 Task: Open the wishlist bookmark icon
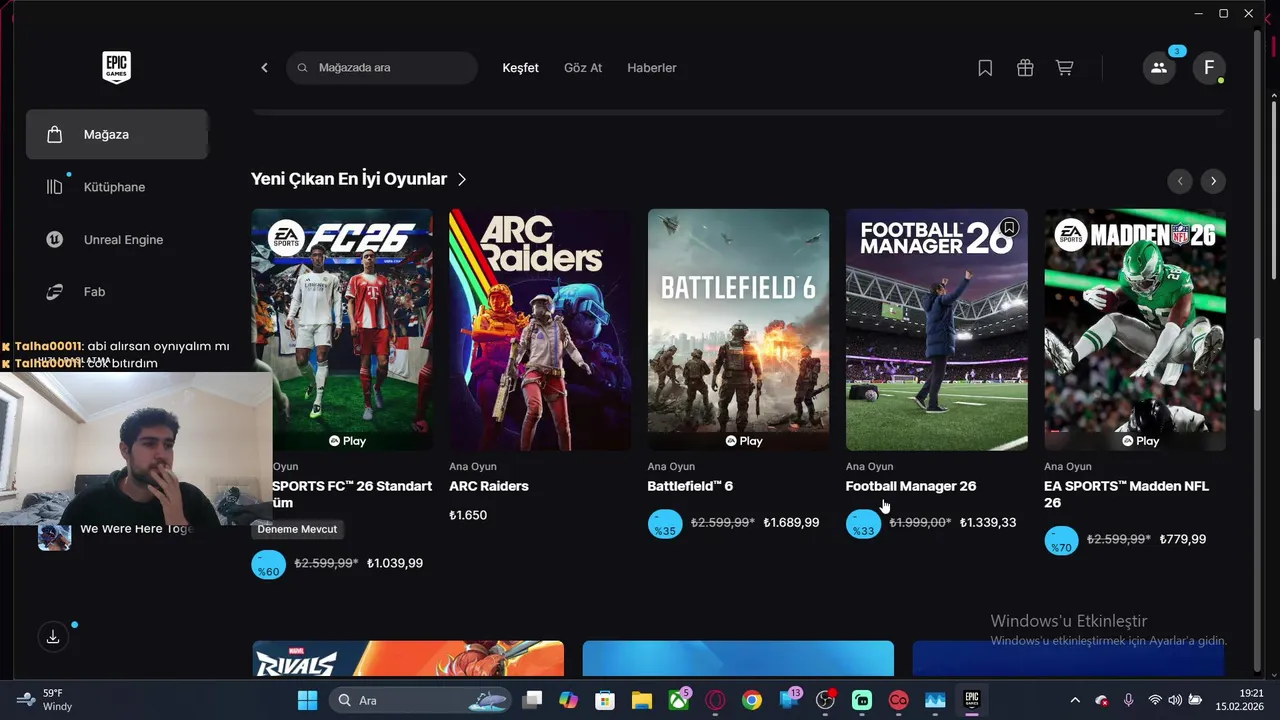point(985,68)
